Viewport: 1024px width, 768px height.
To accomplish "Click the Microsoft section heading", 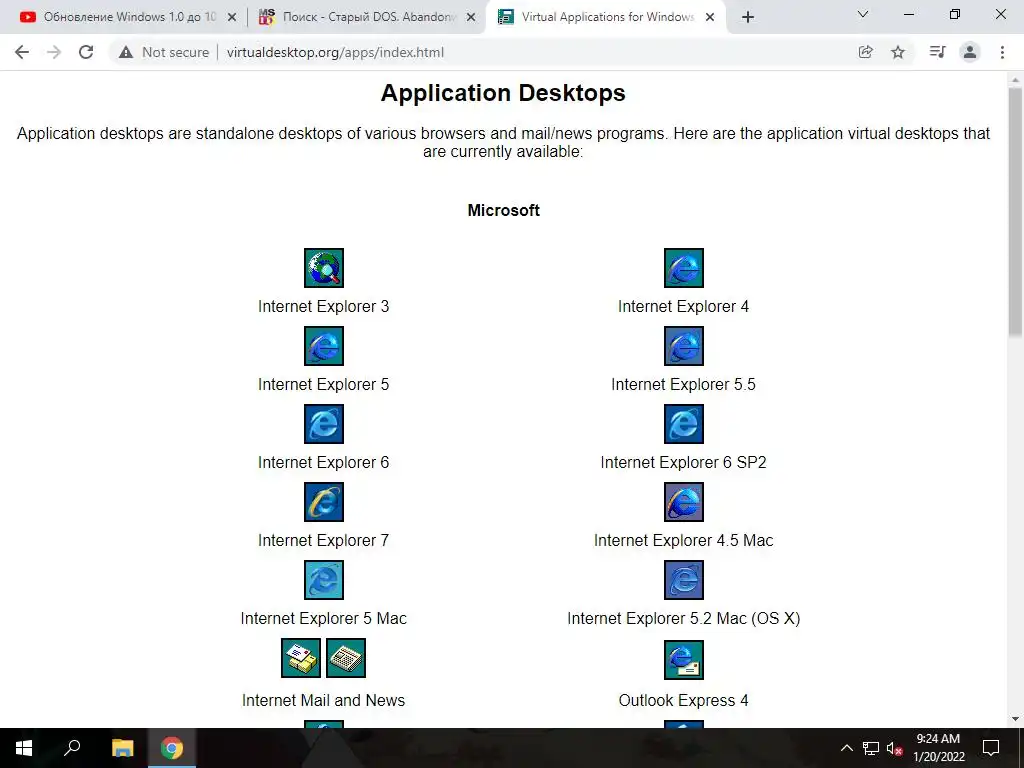I will click(504, 210).
